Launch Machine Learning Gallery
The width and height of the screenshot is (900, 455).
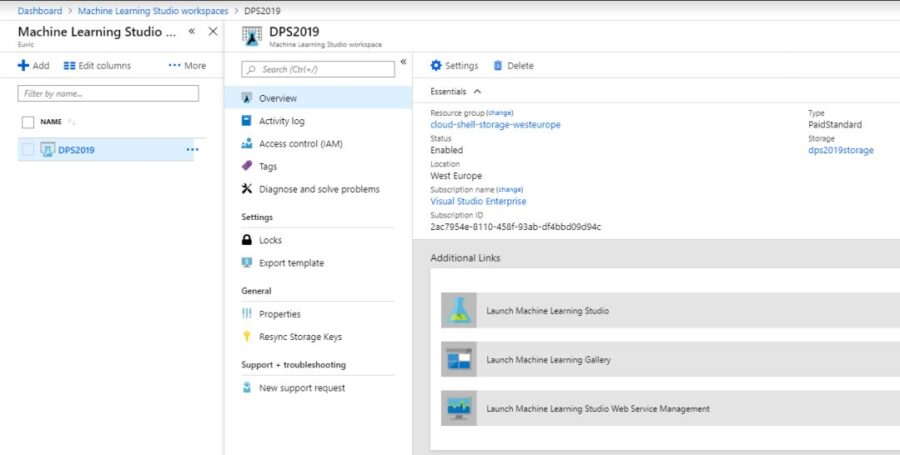point(549,360)
